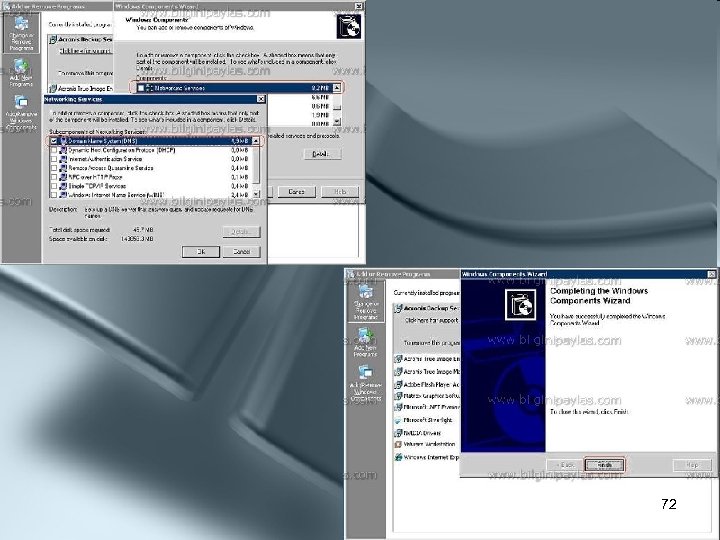Click the Windows Internet Name Service (WINS) icon

[x=63, y=195]
